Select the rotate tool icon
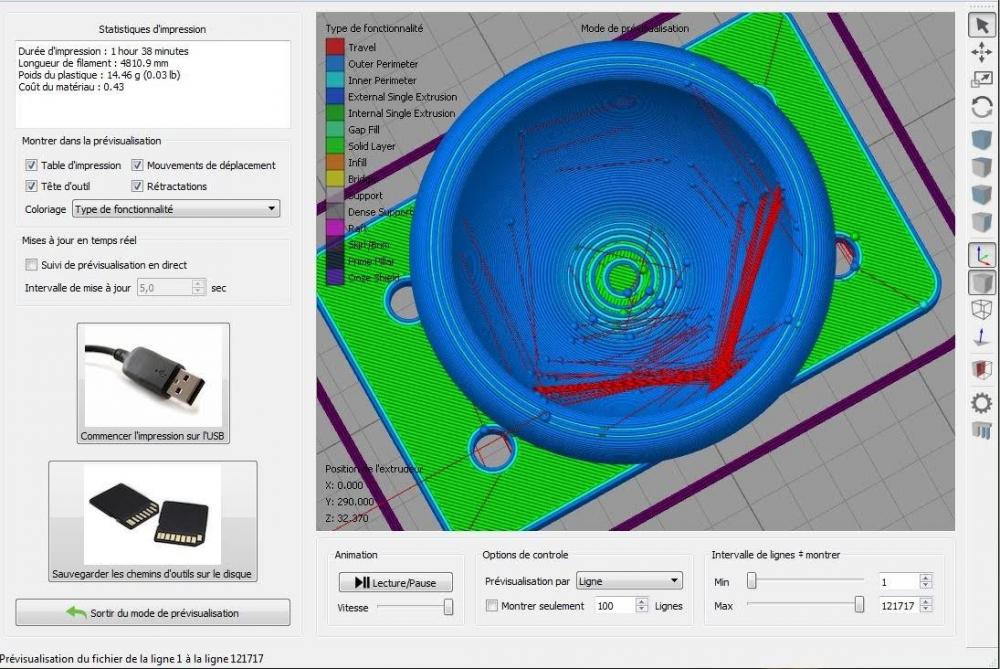The height and width of the screenshot is (669, 1000). (x=982, y=107)
